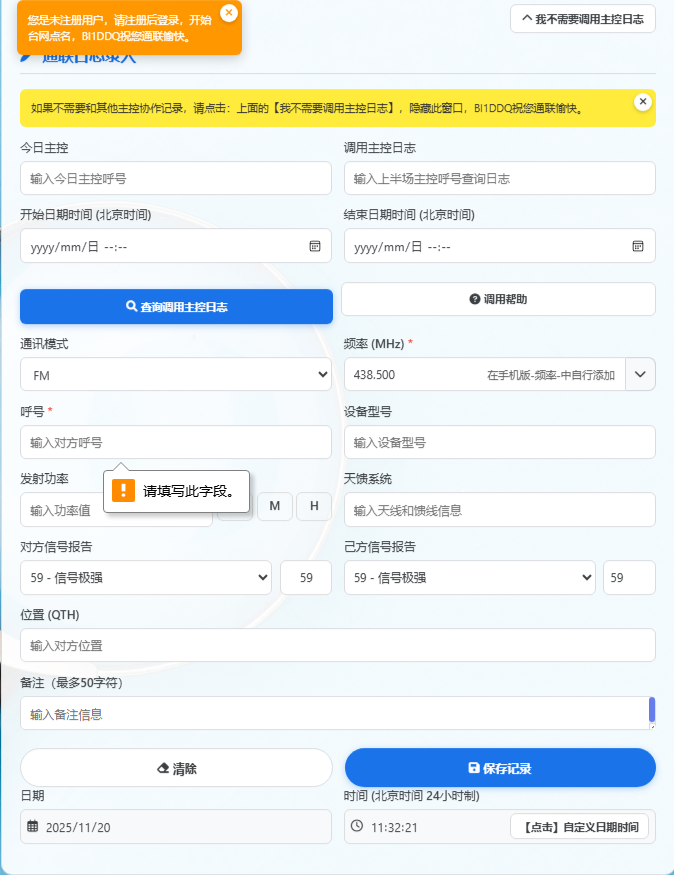
Task: Click the 对方信号报告 59 number box
Action: click(306, 578)
